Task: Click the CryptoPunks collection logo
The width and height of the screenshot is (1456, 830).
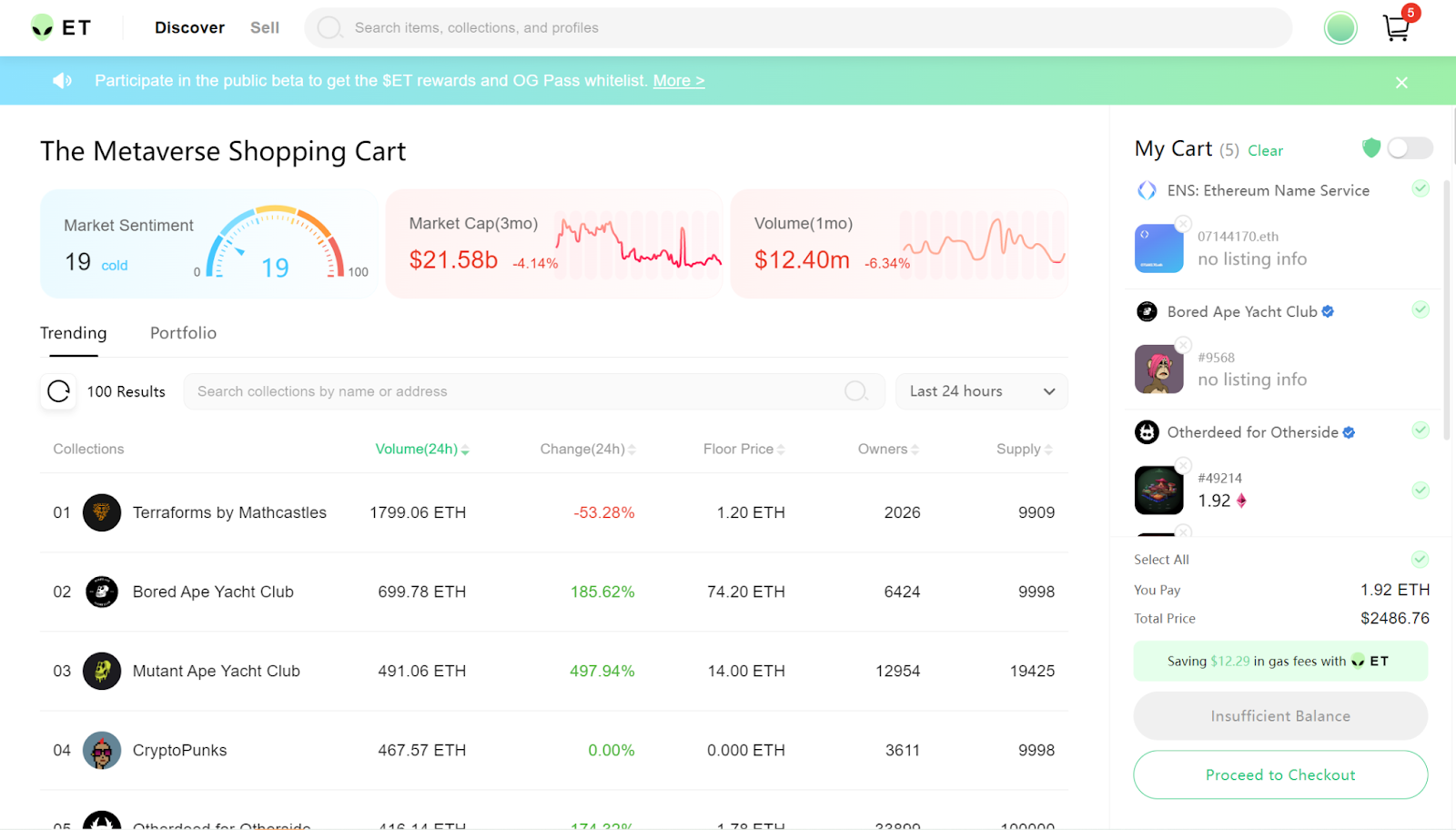Action: coord(102,751)
